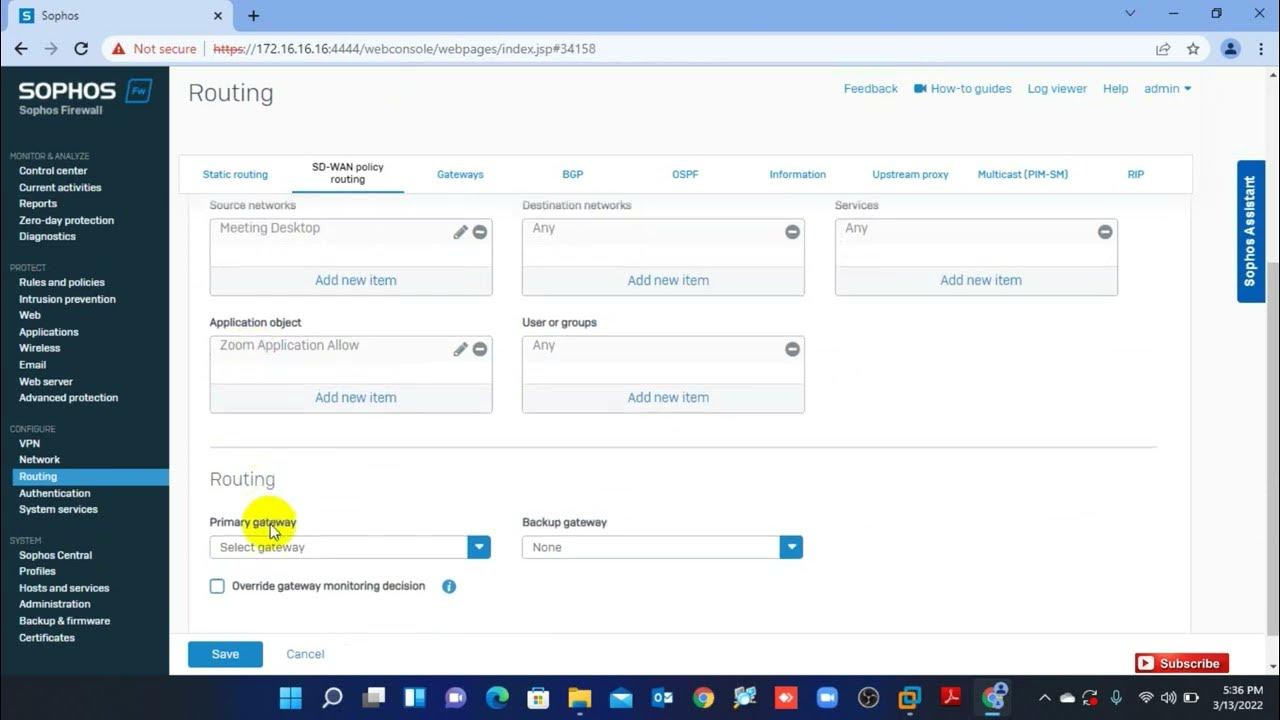Open Intrusion prevention in sidebar

(x=67, y=299)
